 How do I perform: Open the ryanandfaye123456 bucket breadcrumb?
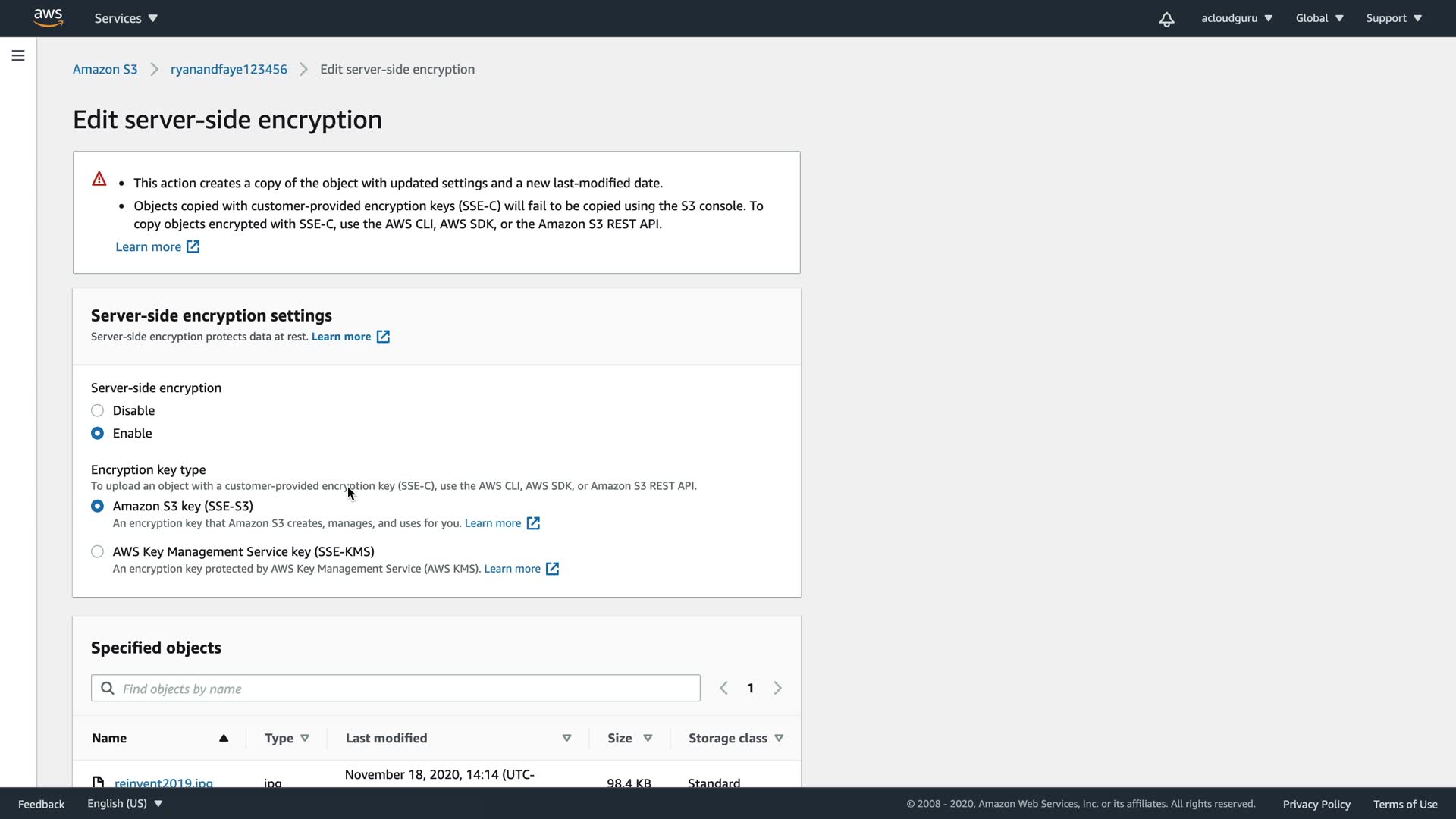tap(228, 69)
